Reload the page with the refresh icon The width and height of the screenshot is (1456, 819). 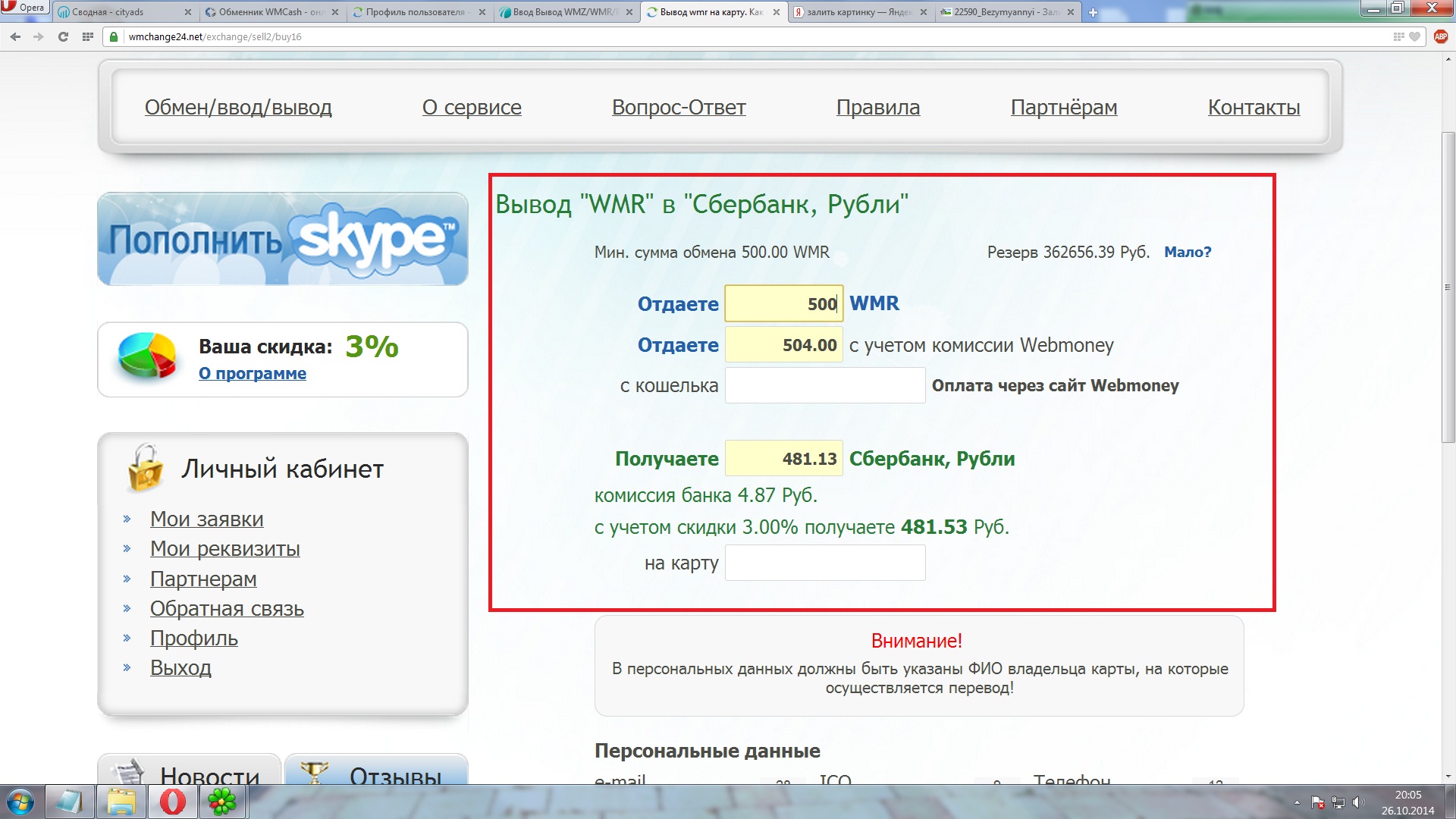coord(63,36)
